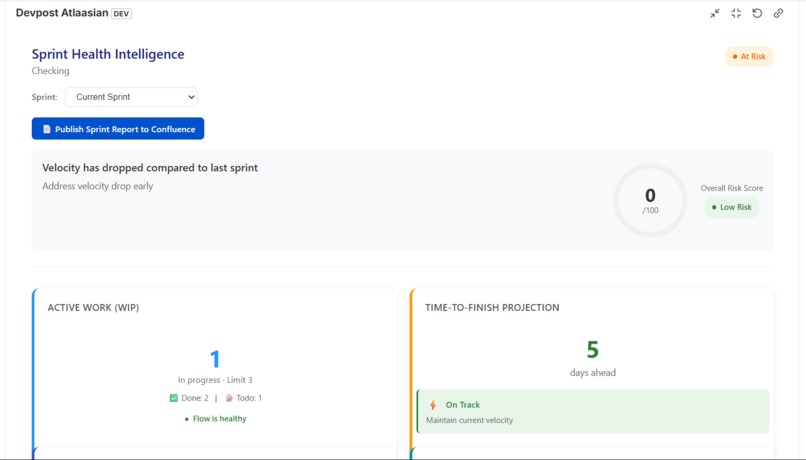Click the green number 5
Screen dimensions: 806x460
[593, 349]
